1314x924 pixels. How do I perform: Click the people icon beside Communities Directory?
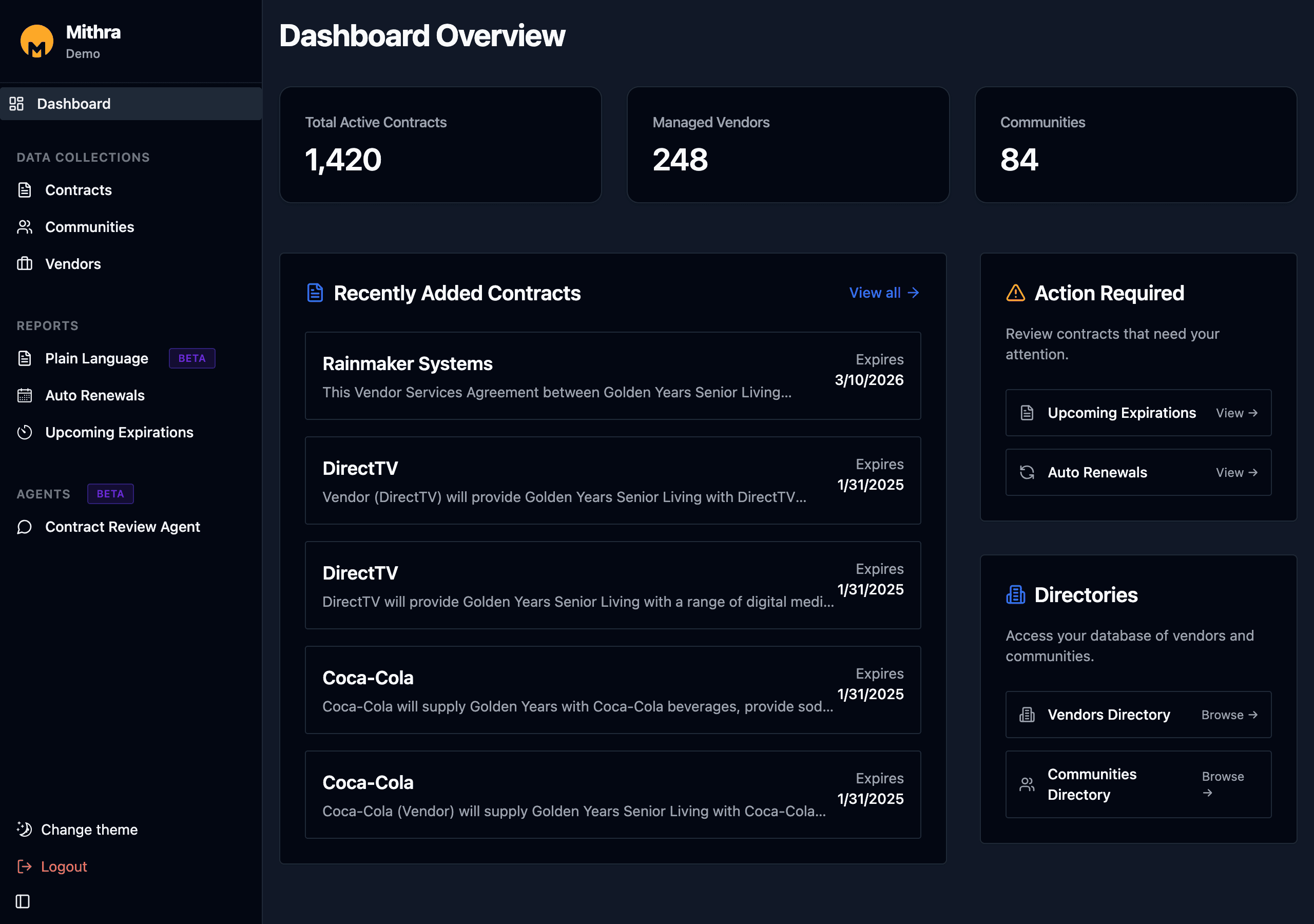(x=1027, y=784)
